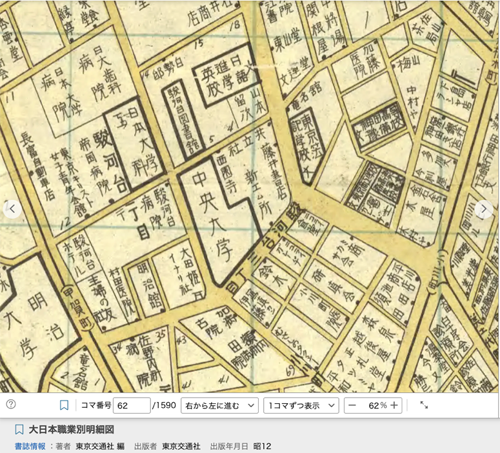Open the help question mark icon
Image resolution: width=500 pixels, height=453 pixels.
click(x=11, y=404)
